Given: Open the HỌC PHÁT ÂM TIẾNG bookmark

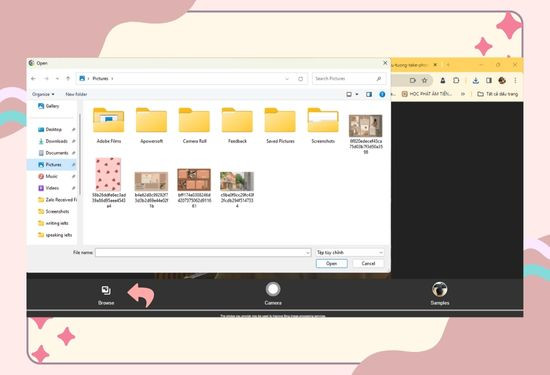Looking at the screenshot, I should 427,94.
